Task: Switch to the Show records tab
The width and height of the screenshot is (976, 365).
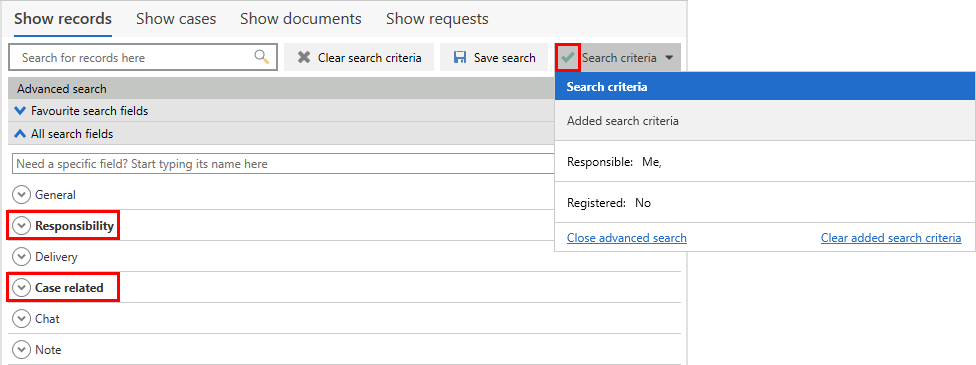Action: coord(63,19)
